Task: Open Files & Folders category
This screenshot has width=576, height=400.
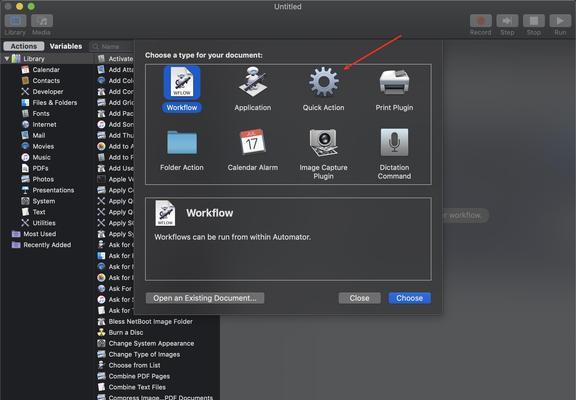Action: pyautogui.click(x=55, y=102)
